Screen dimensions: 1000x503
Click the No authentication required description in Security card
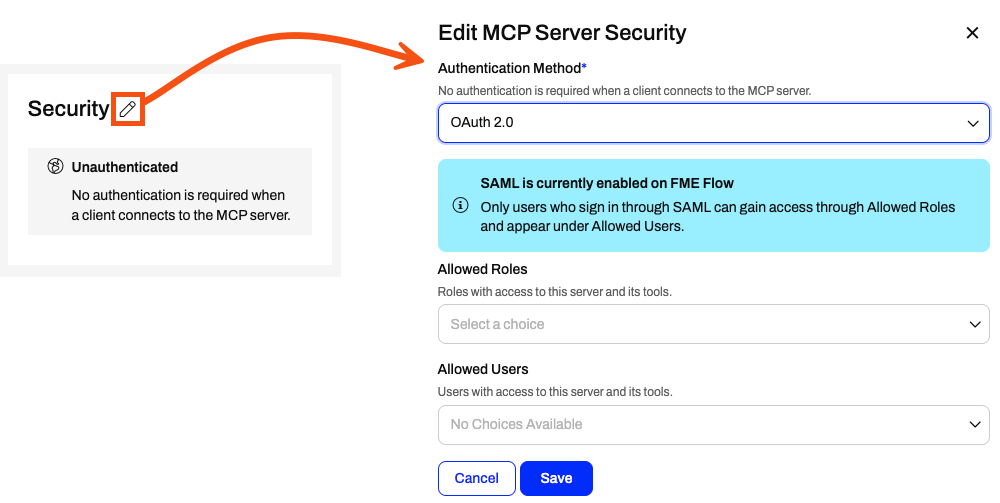[x=180, y=205]
